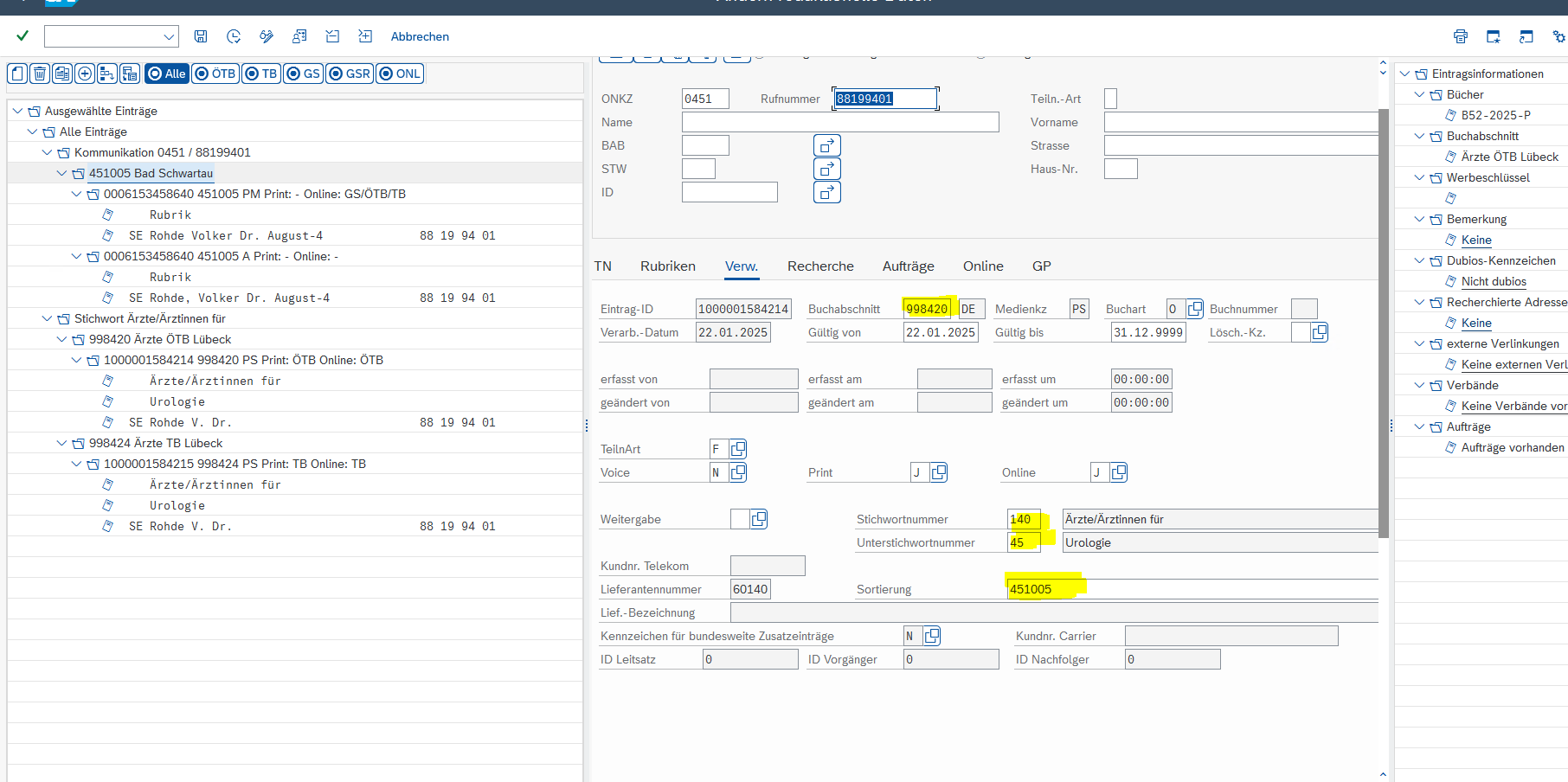This screenshot has height=782, width=1568.
Task: Switch to the GP tab
Action: 1042,266
